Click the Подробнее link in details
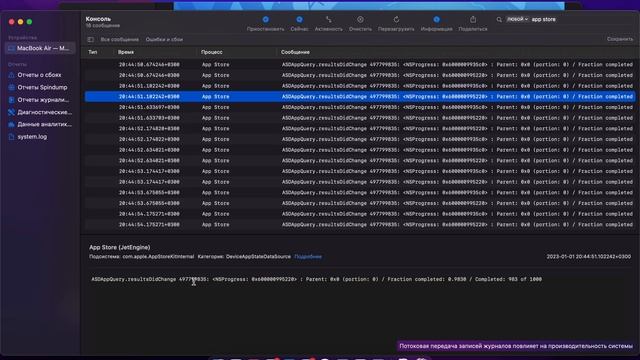Image resolution: width=640 pixels, height=360 pixels. point(308,257)
